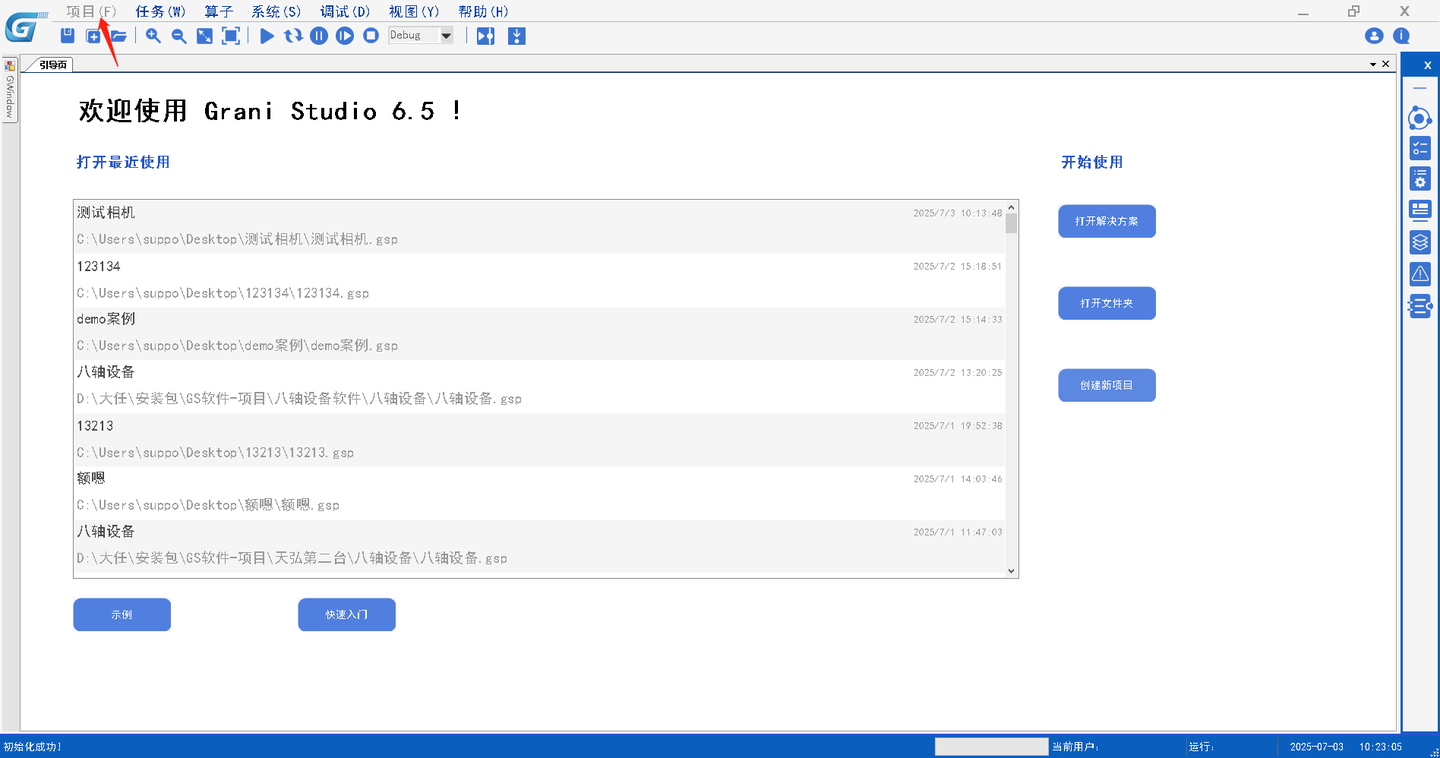Image resolution: width=1440 pixels, height=758 pixels.
Task: Open recent project 测试相机
Action: [x=539, y=227]
